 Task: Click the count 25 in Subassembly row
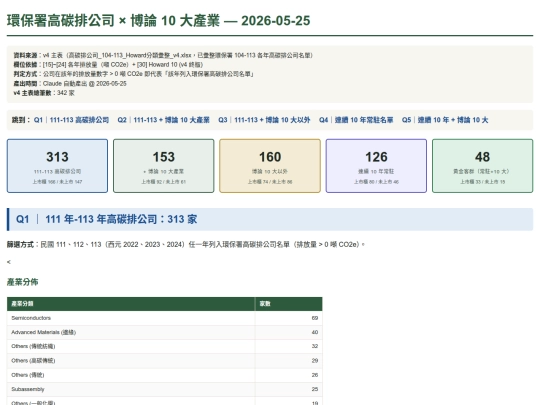coord(315,389)
